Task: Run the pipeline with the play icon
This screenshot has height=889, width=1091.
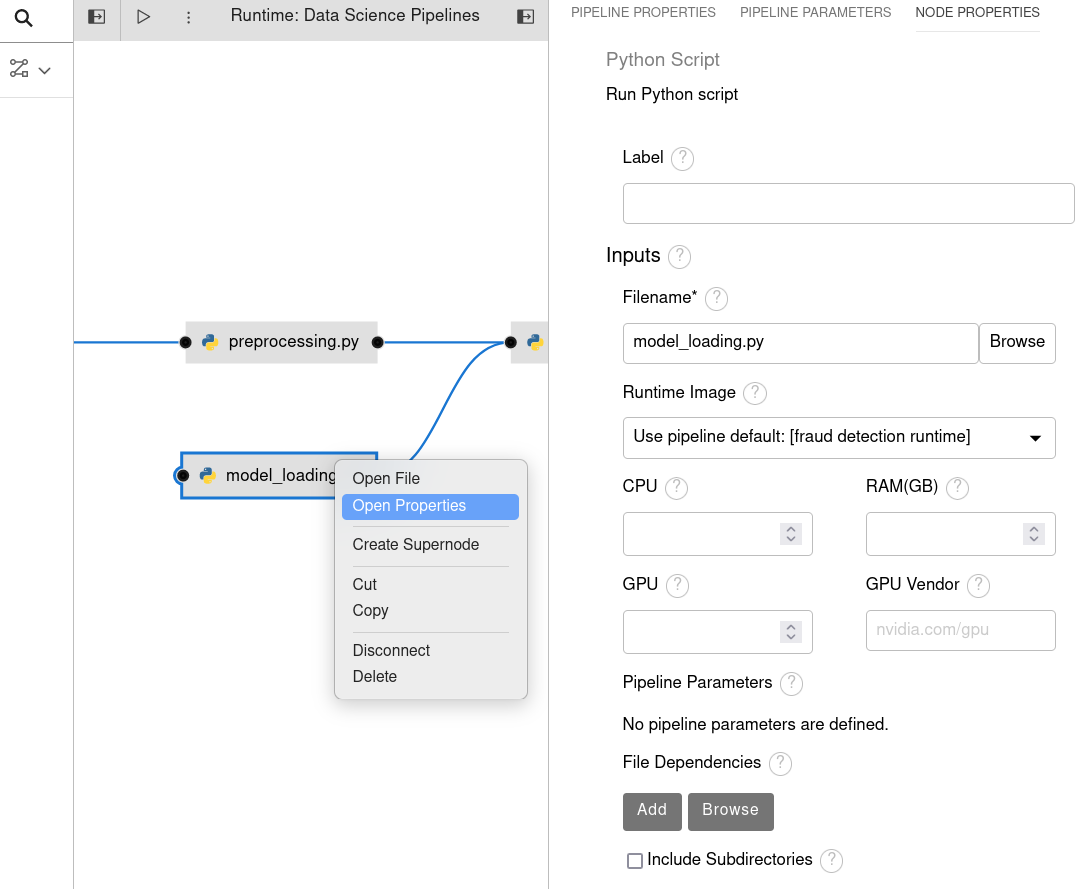Action: (143, 17)
